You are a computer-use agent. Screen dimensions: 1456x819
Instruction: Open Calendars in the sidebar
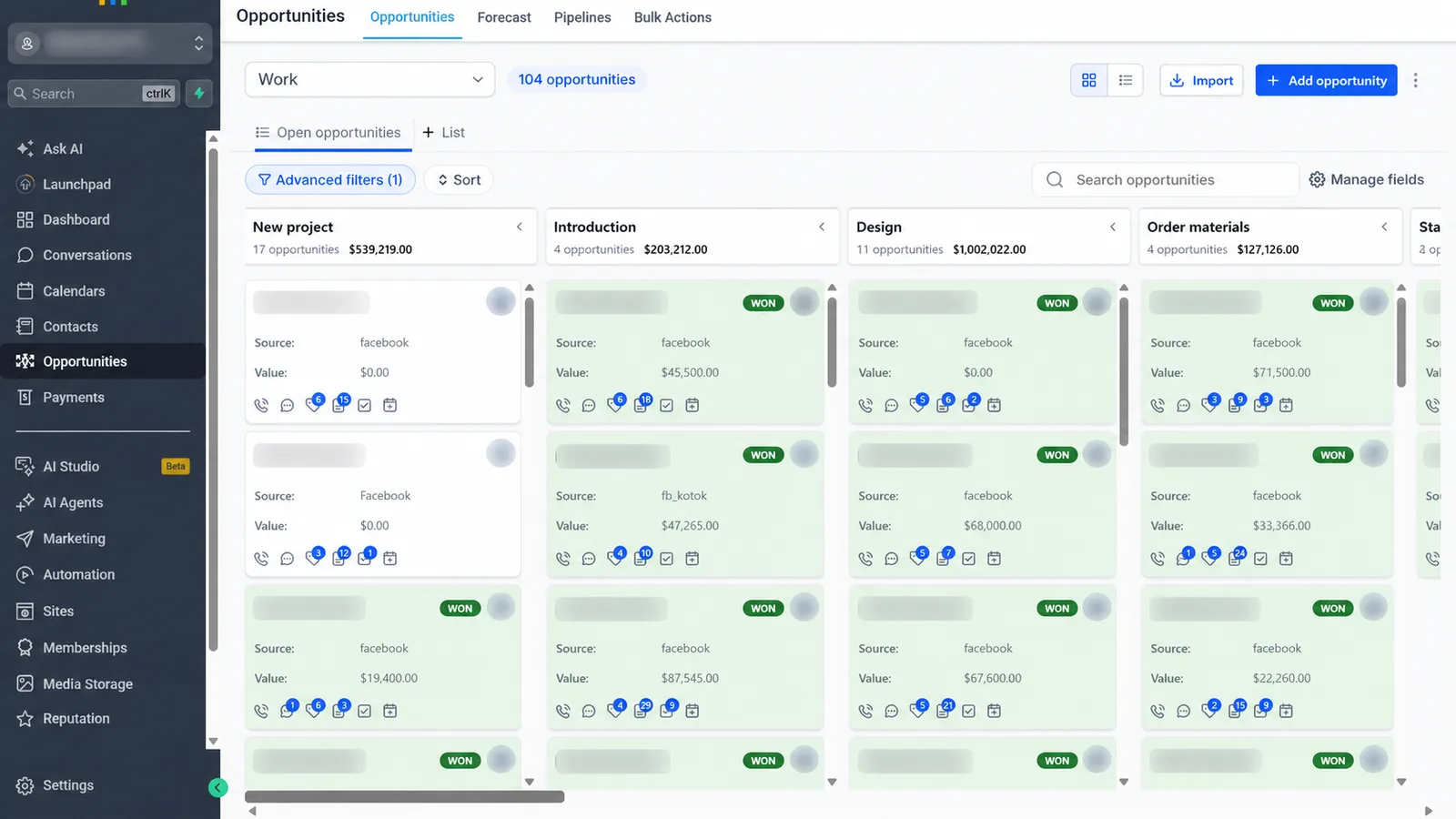point(74,291)
